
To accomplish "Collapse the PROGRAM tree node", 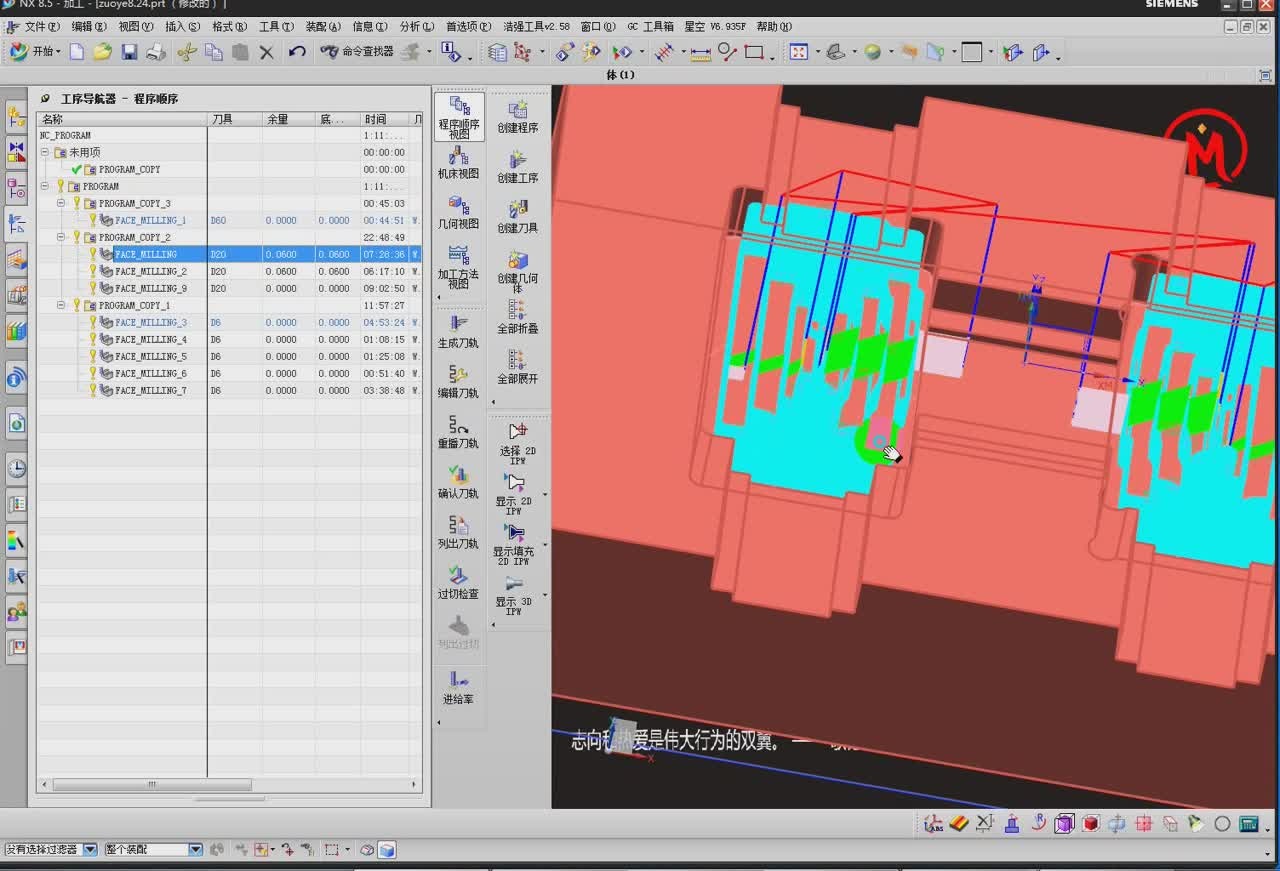I will coord(45,186).
